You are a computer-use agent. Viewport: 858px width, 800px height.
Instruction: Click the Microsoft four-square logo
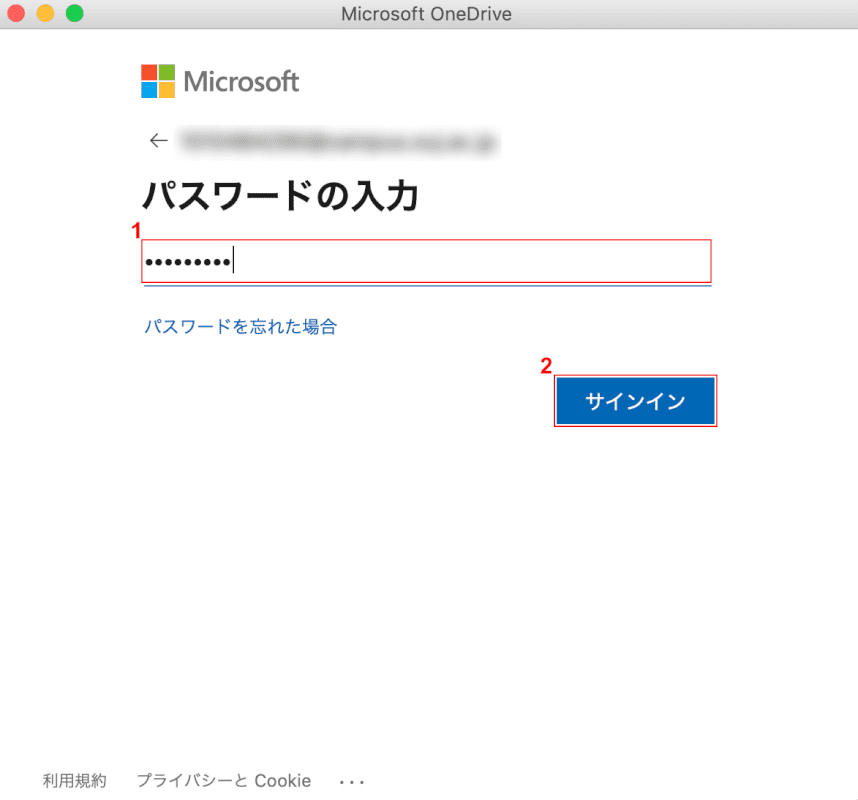coord(158,82)
